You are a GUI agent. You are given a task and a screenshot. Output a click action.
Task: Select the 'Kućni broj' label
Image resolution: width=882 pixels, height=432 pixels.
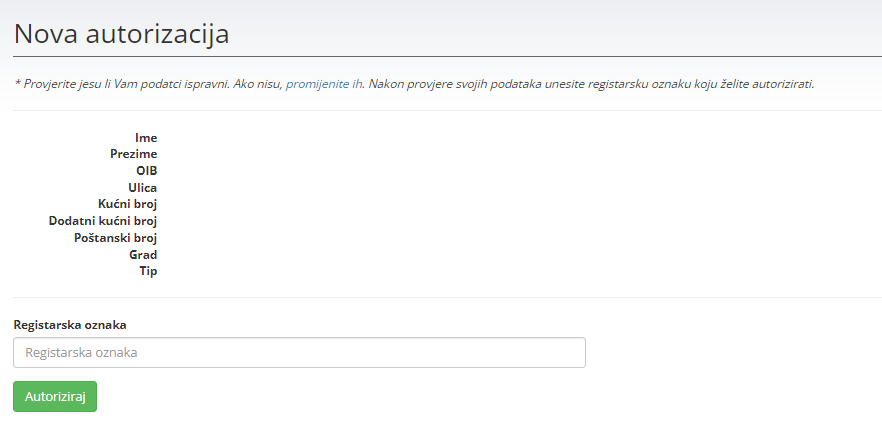pyautogui.click(x=128, y=204)
